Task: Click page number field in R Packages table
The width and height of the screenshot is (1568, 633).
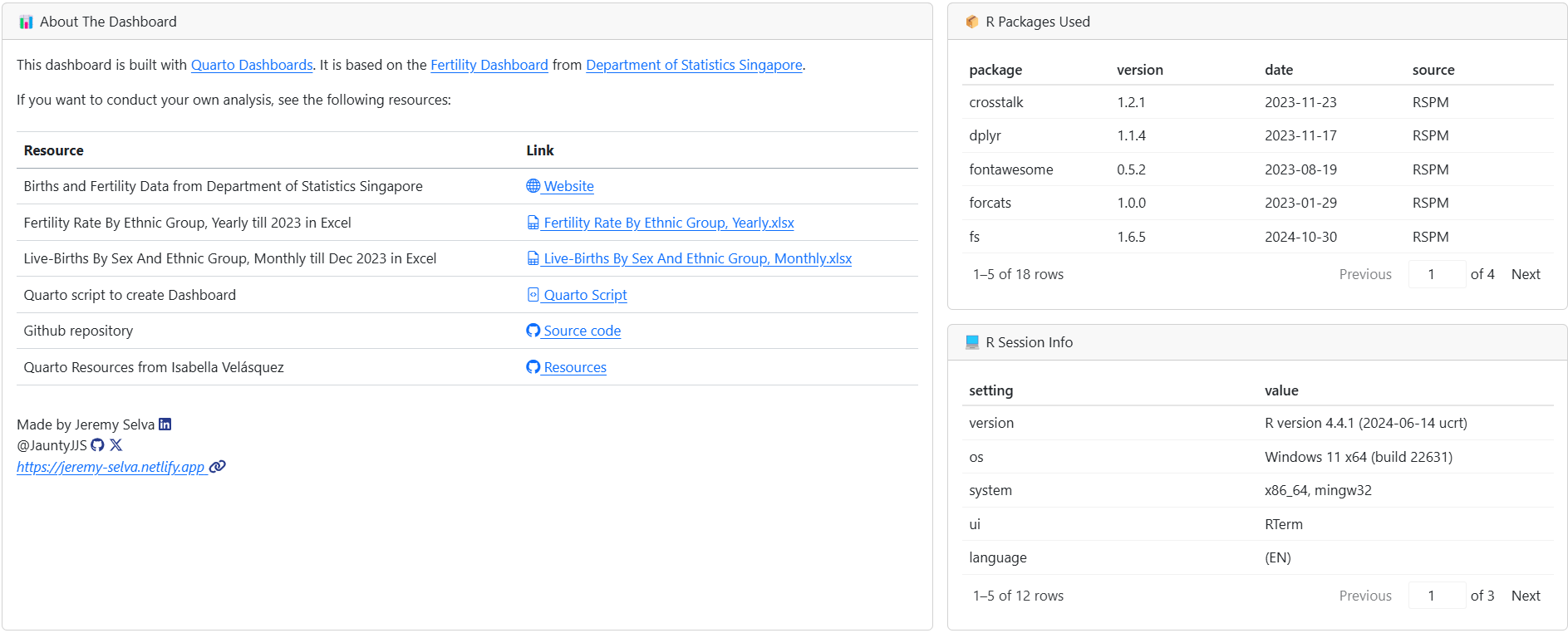Action: coord(1436,274)
